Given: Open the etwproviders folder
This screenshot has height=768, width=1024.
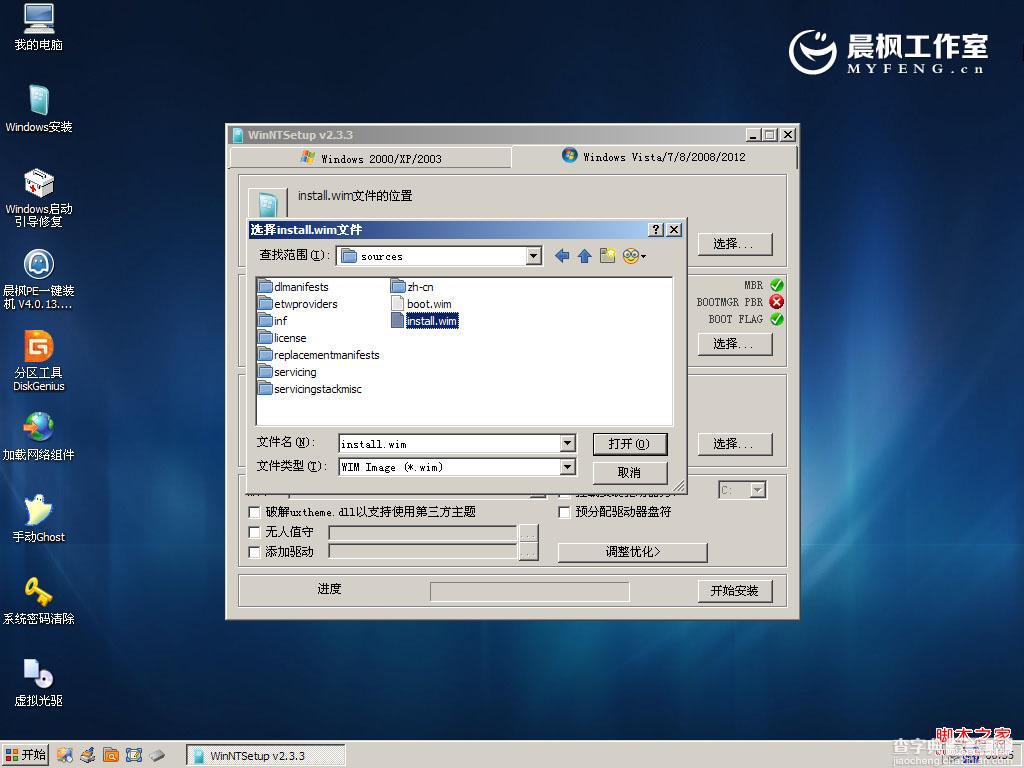Looking at the screenshot, I should click(x=298, y=304).
